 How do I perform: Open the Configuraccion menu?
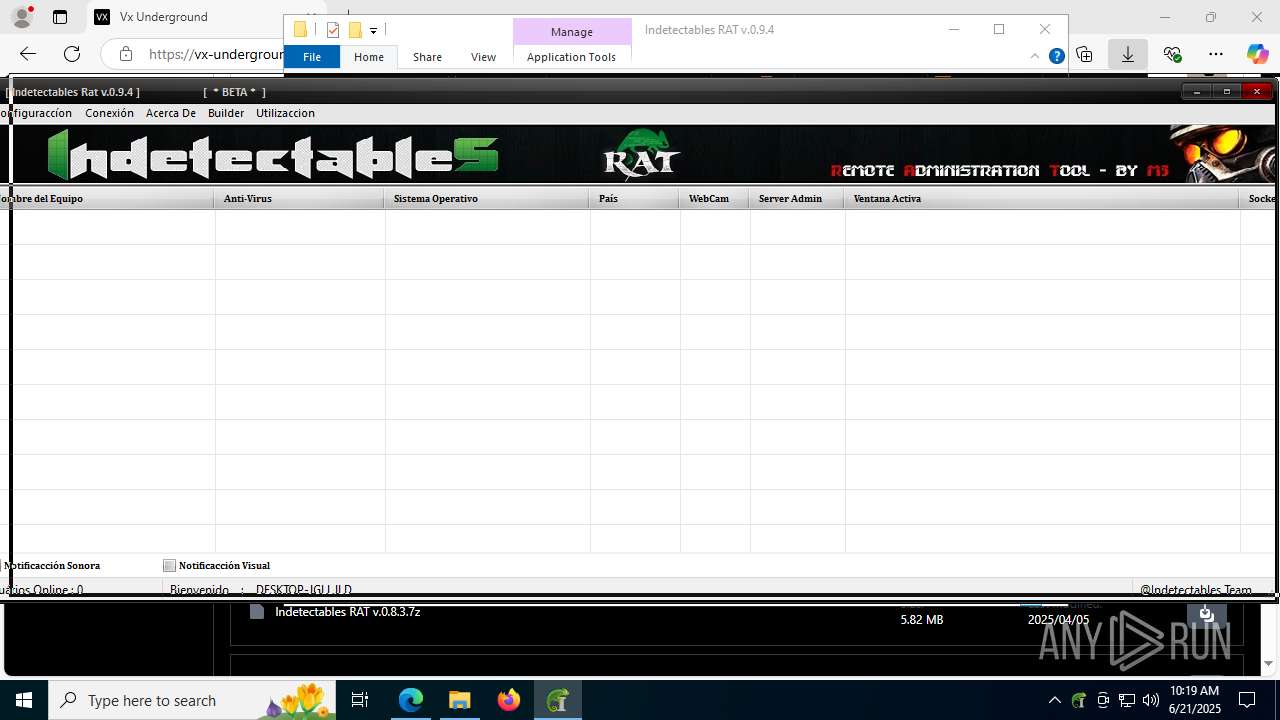pos(37,113)
